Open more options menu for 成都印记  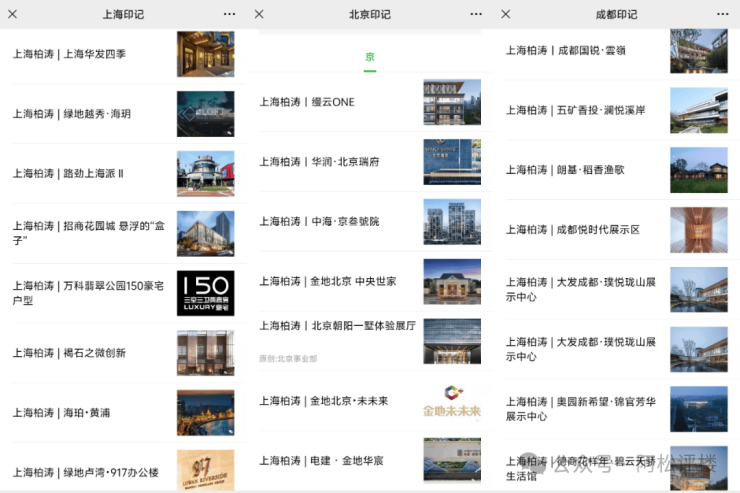(722, 14)
